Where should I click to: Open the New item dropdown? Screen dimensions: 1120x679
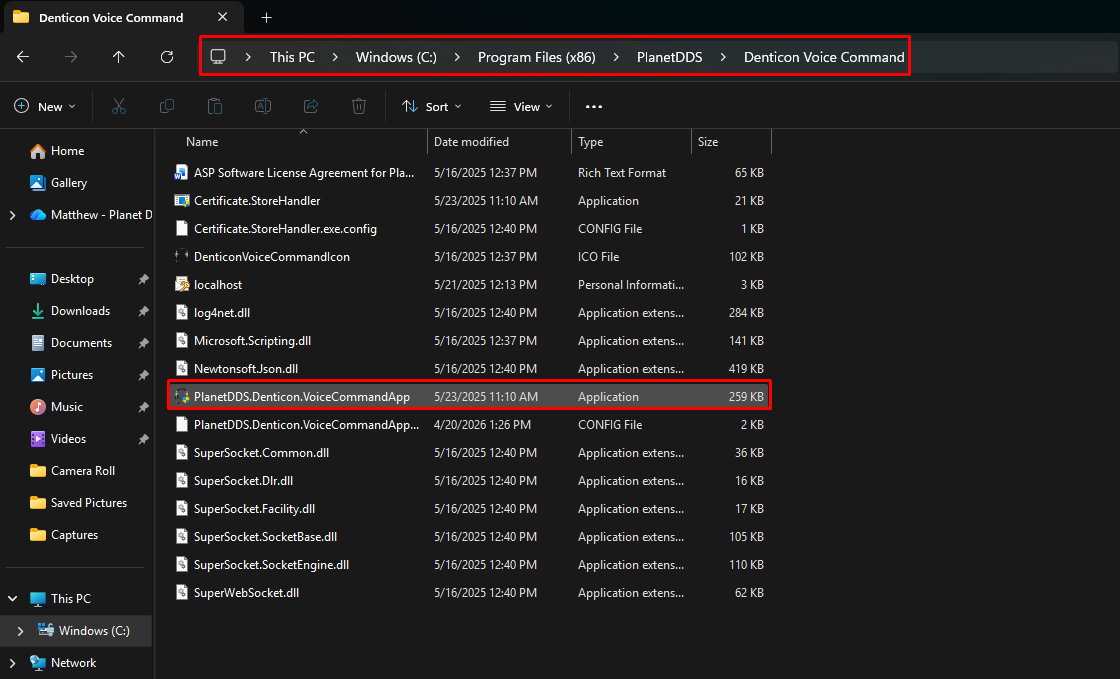click(x=44, y=106)
